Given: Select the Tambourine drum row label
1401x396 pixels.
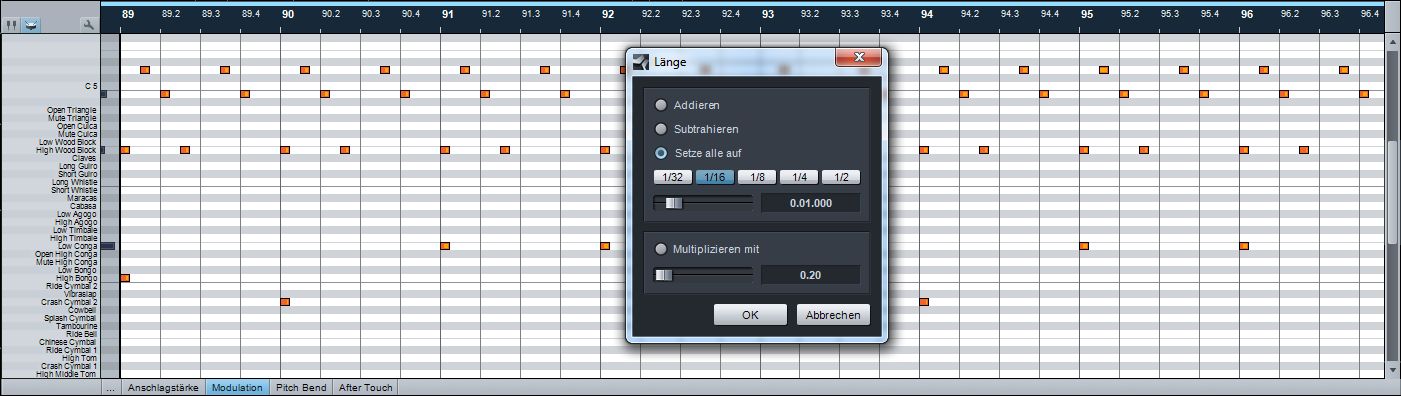Looking at the screenshot, I should point(77,326).
